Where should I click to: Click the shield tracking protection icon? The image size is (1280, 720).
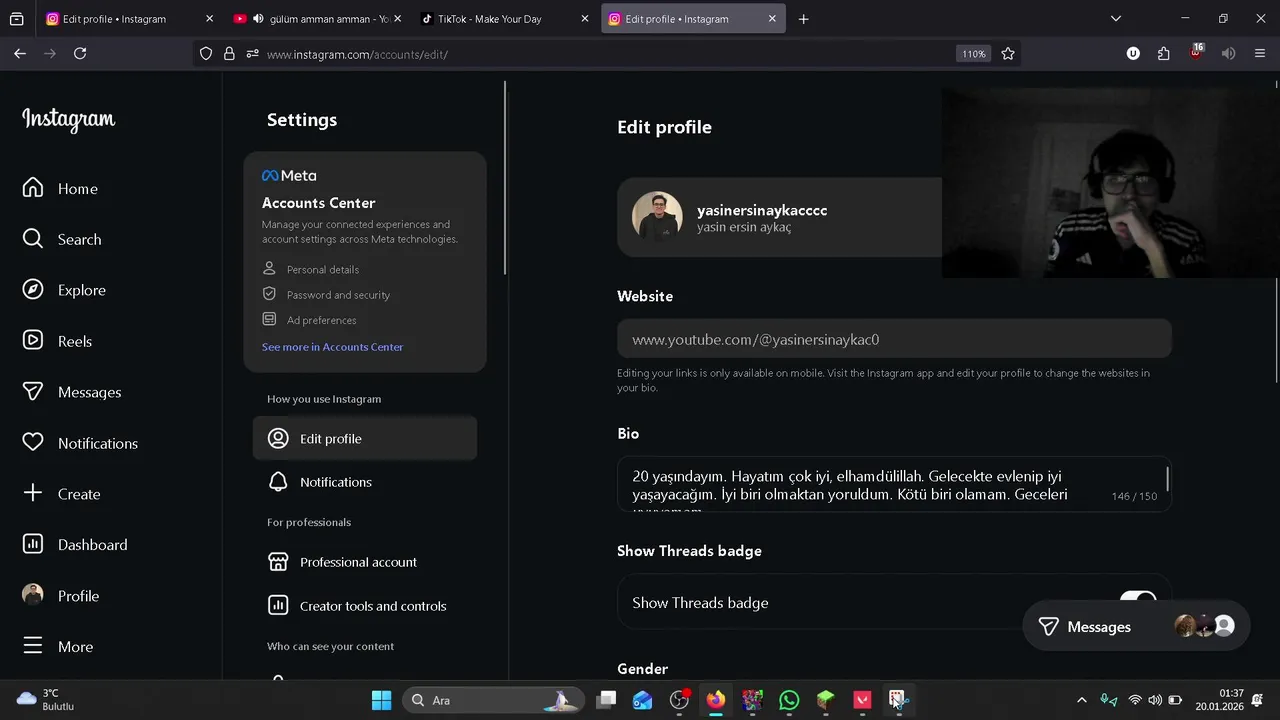point(206,54)
